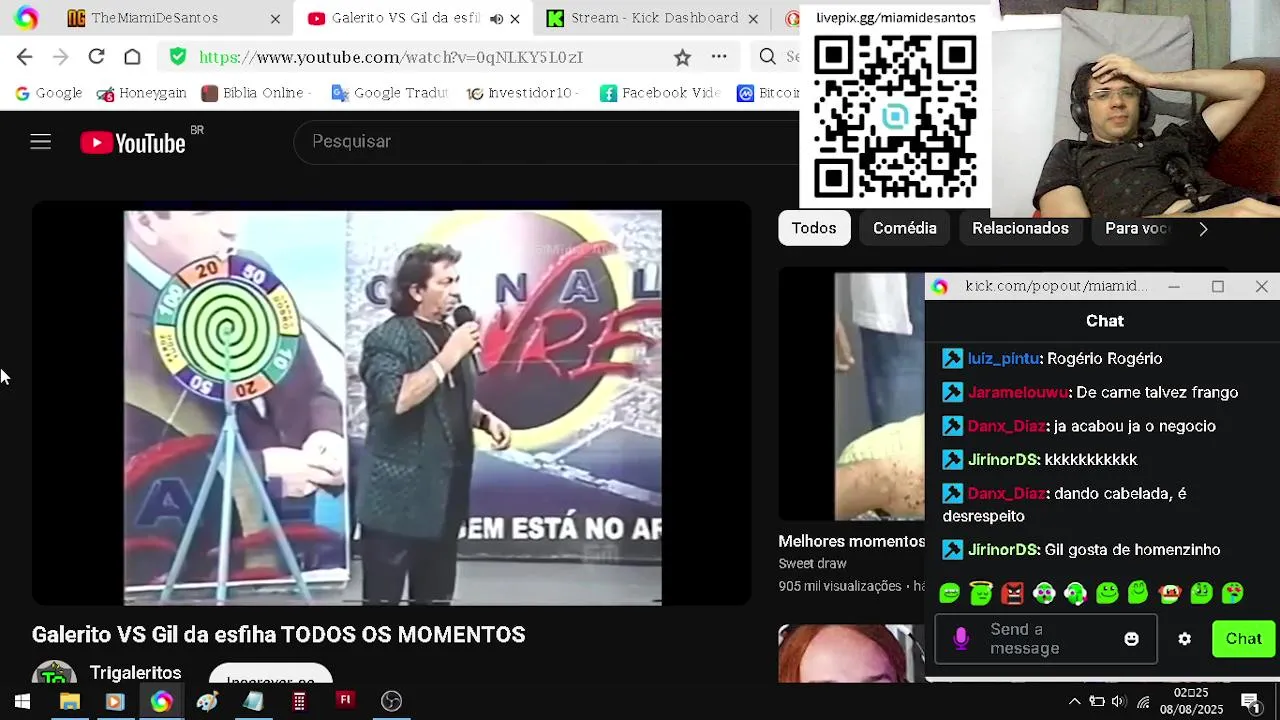1280x720 pixels.
Task: Close the Stream - Kick Dashboard tab
Action: tap(753, 18)
